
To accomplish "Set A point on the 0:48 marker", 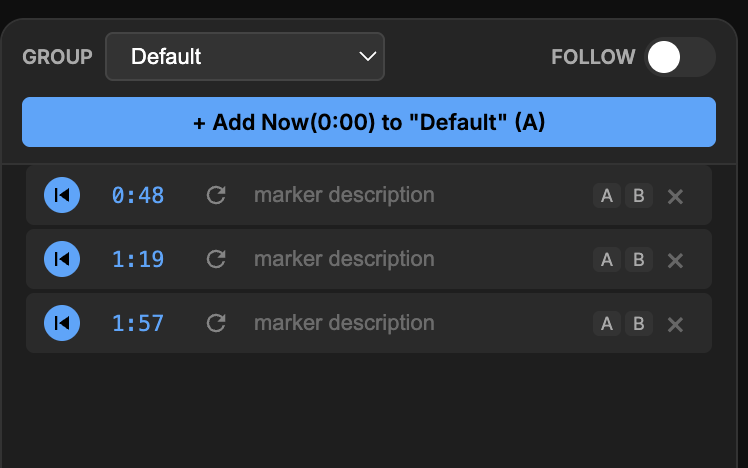I will coord(606,195).
